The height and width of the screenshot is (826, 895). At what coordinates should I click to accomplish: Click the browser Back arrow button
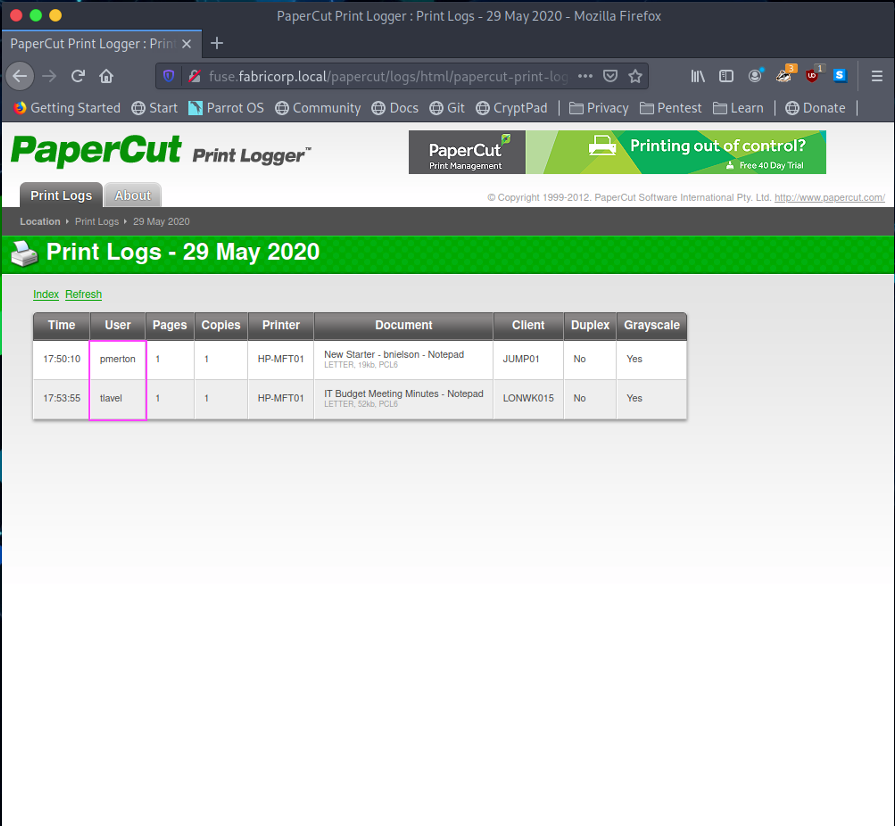20,76
